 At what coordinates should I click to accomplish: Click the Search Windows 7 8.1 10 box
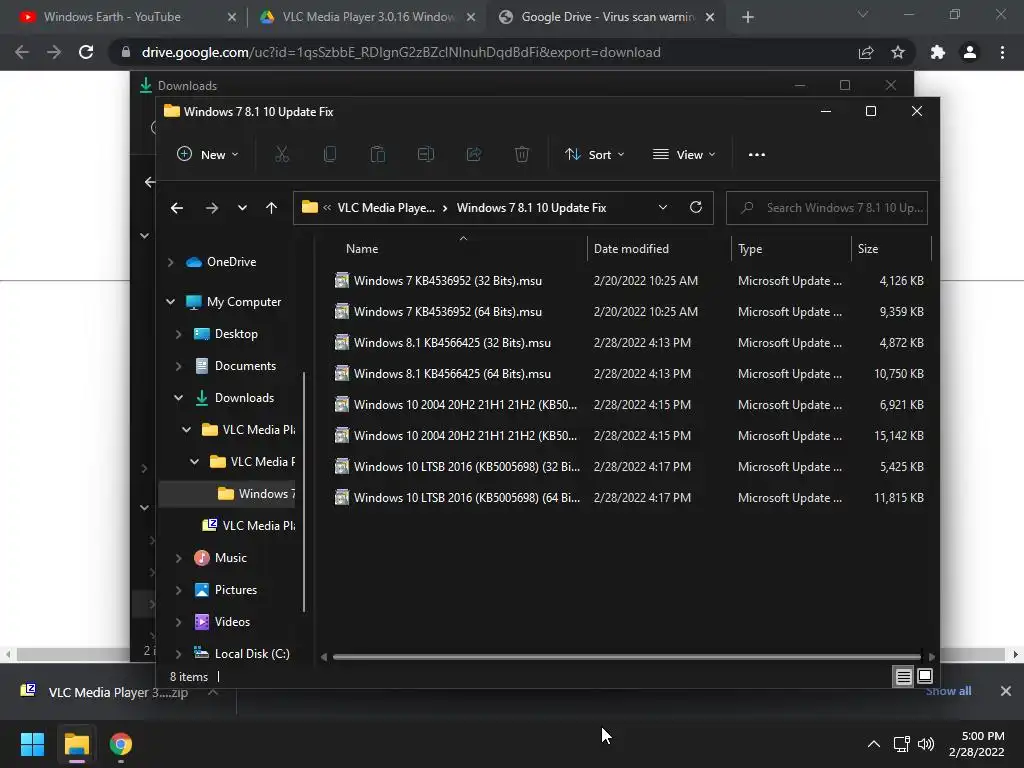(x=827, y=208)
